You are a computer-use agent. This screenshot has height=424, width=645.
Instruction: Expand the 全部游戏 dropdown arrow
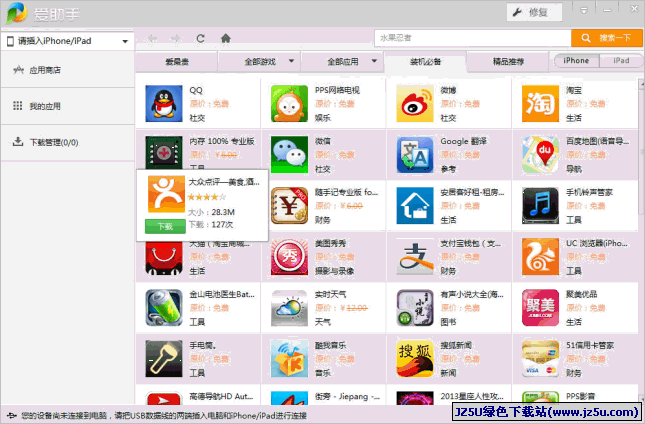[291, 61]
